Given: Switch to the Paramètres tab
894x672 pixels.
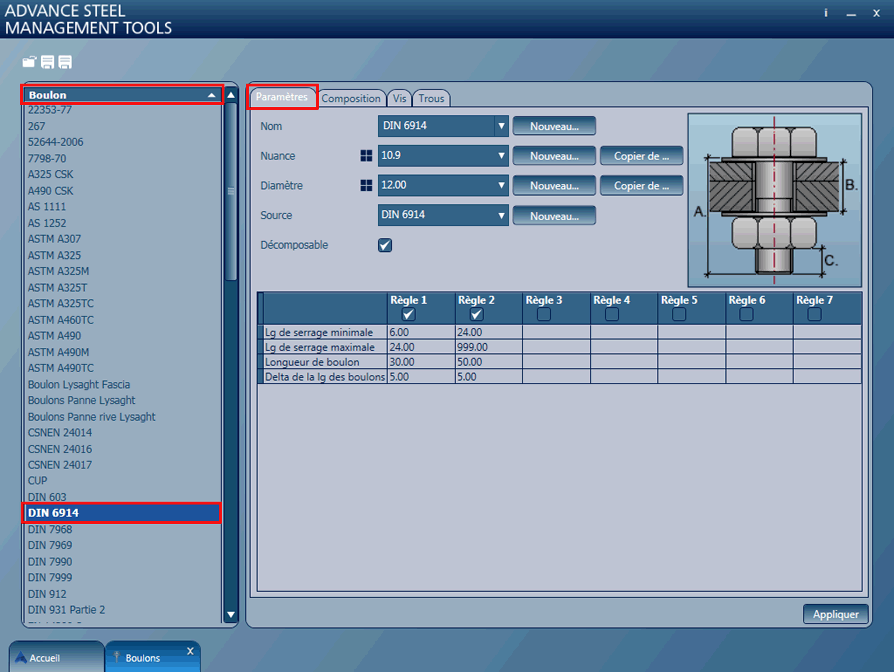Looking at the screenshot, I should click(x=282, y=97).
